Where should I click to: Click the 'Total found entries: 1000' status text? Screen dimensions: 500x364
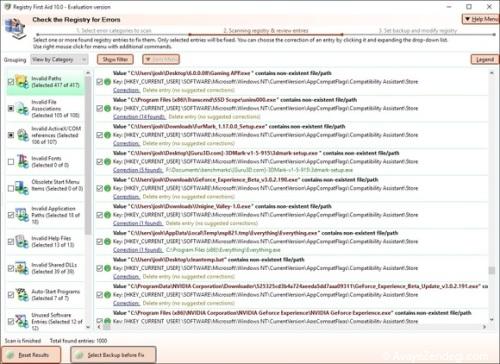(78, 341)
